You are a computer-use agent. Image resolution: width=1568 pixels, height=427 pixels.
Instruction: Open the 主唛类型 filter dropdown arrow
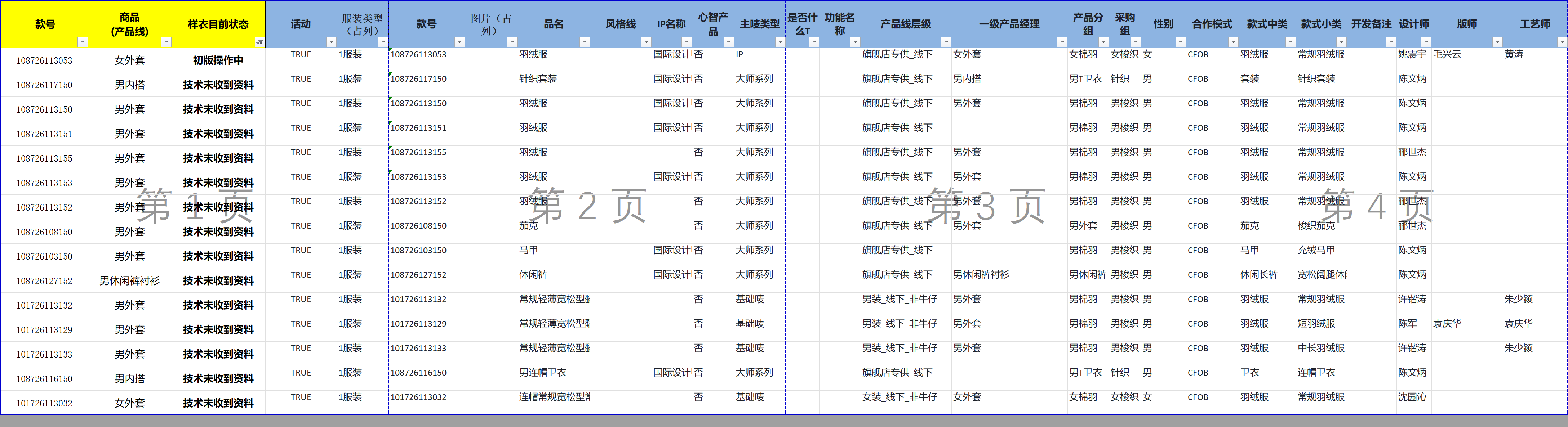pos(780,42)
